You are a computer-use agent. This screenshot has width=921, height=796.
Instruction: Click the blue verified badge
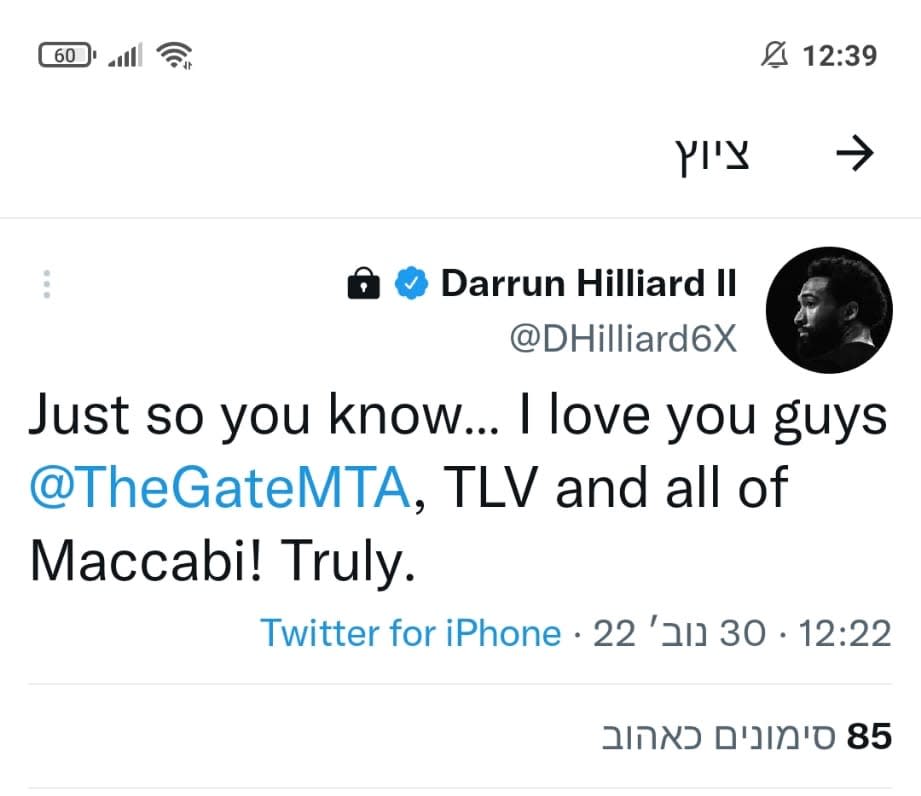[x=410, y=283]
